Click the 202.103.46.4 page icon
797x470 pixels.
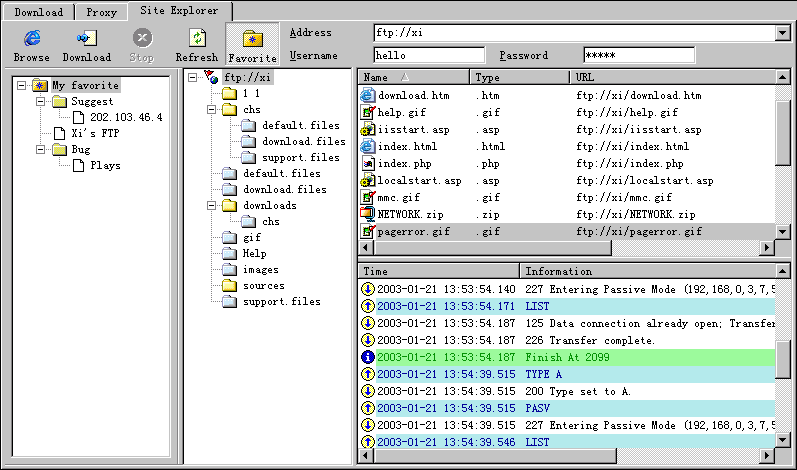(x=78, y=117)
